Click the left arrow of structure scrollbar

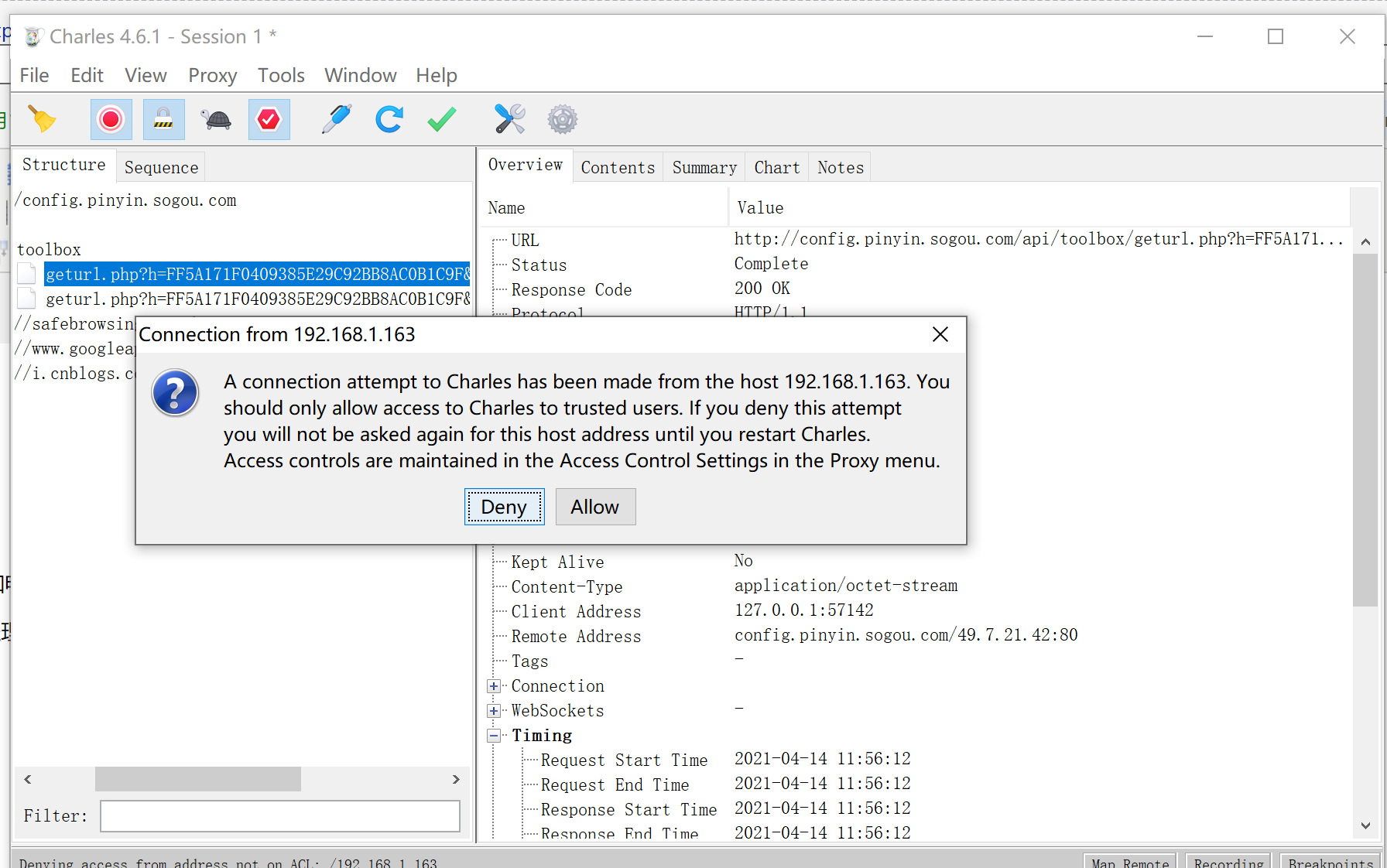28,779
